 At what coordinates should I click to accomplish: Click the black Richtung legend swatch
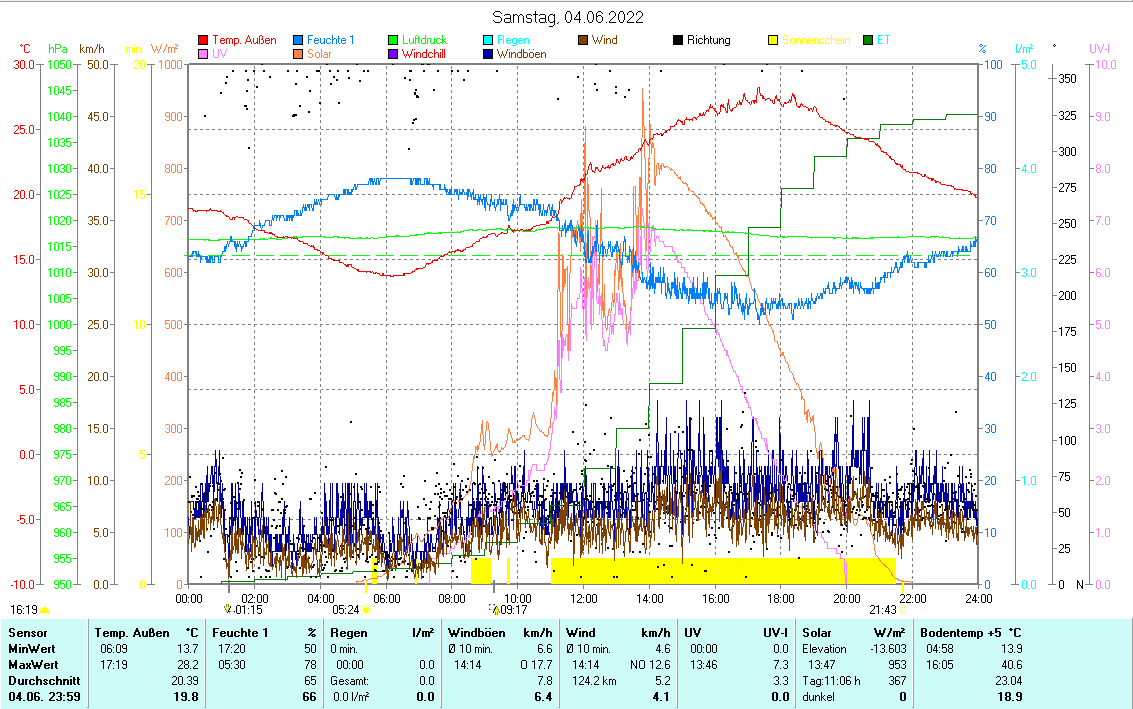[x=678, y=40]
